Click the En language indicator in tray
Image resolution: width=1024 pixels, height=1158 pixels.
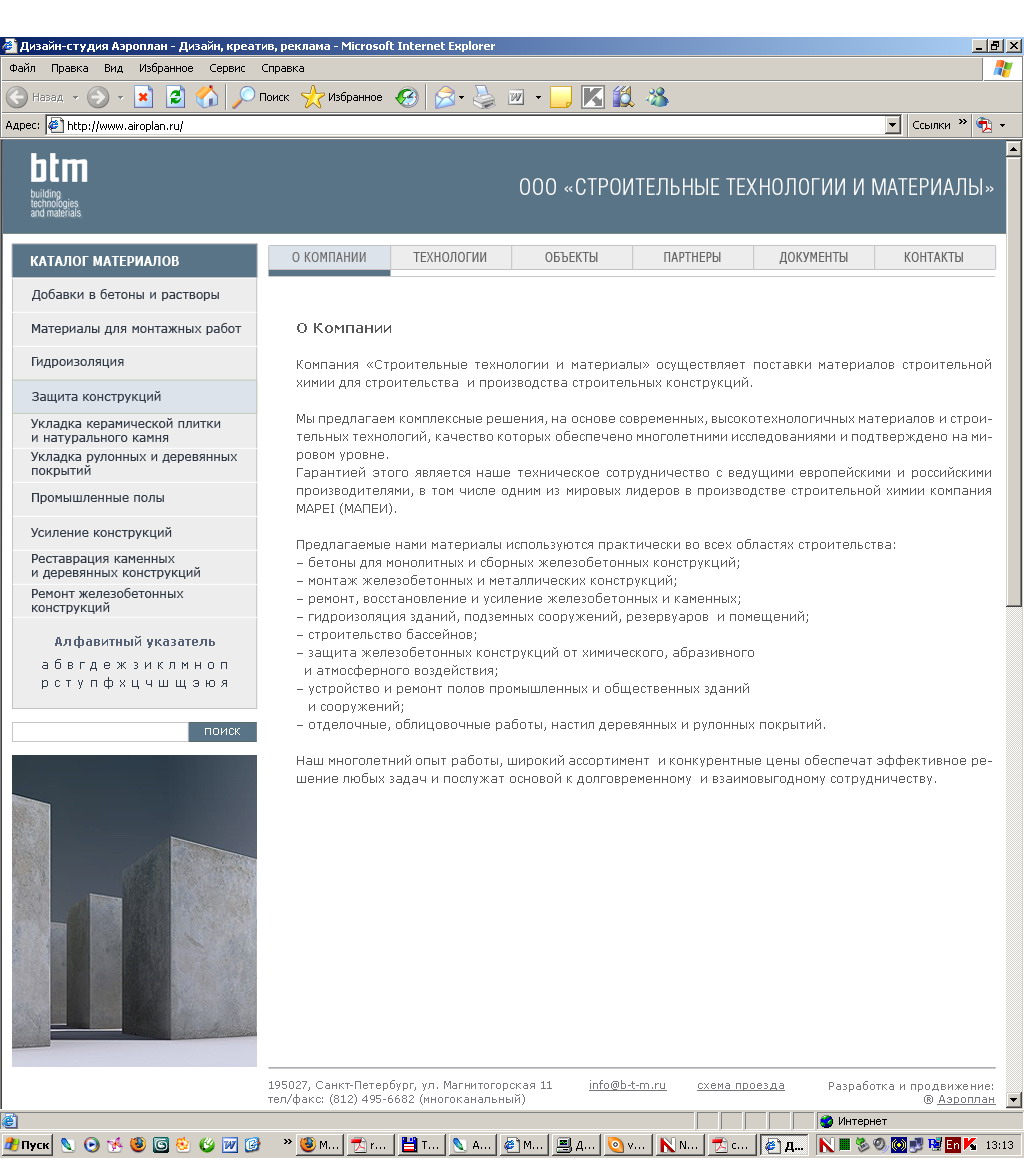click(x=951, y=1146)
